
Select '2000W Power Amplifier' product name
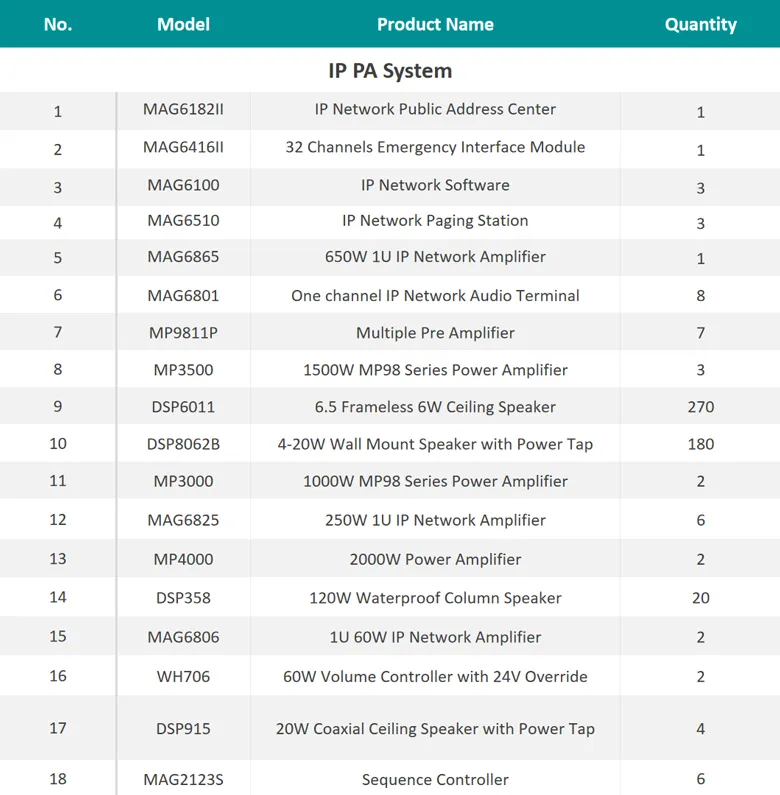click(435, 559)
